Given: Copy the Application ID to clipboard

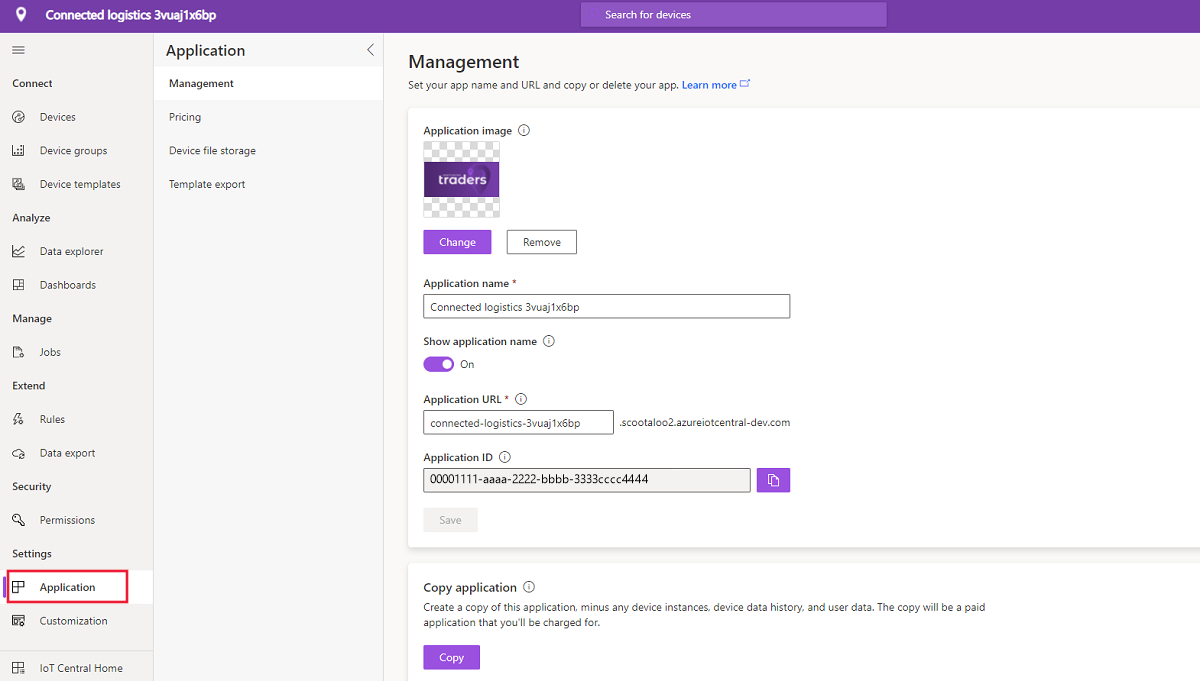Looking at the screenshot, I should [x=773, y=480].
